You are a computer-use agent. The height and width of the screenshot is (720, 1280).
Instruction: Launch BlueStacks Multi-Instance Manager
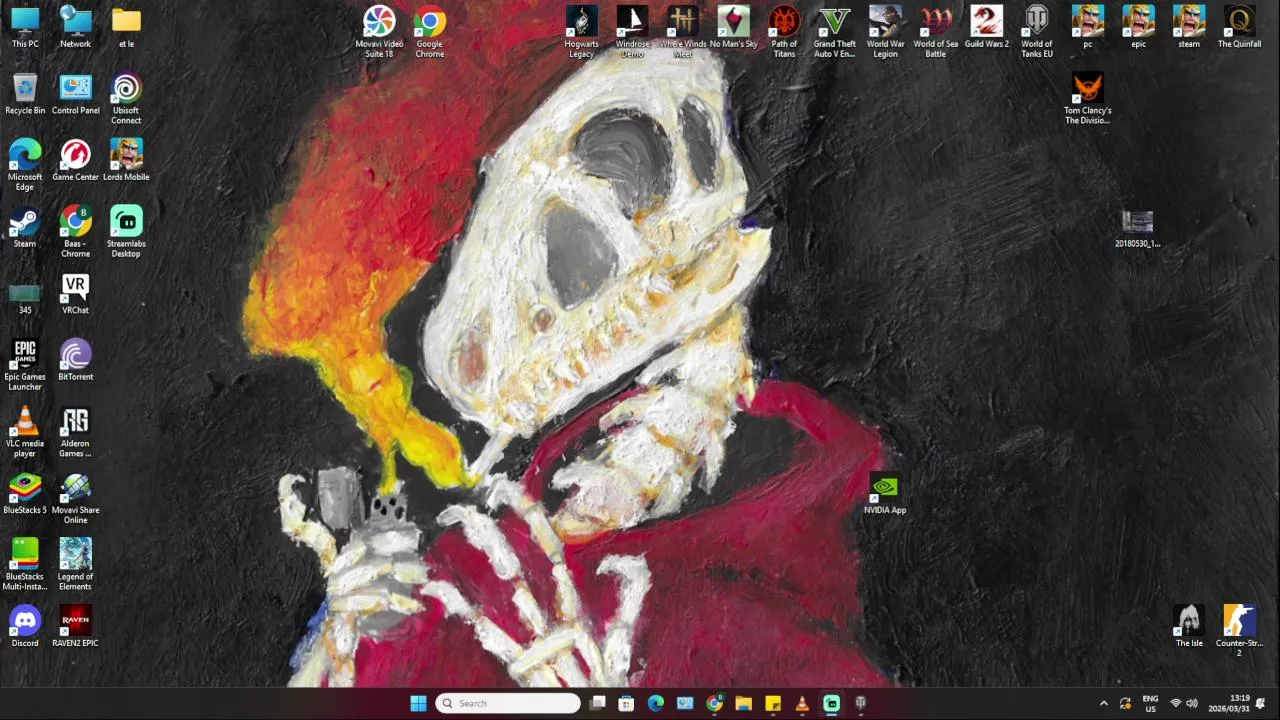(25, 565)
